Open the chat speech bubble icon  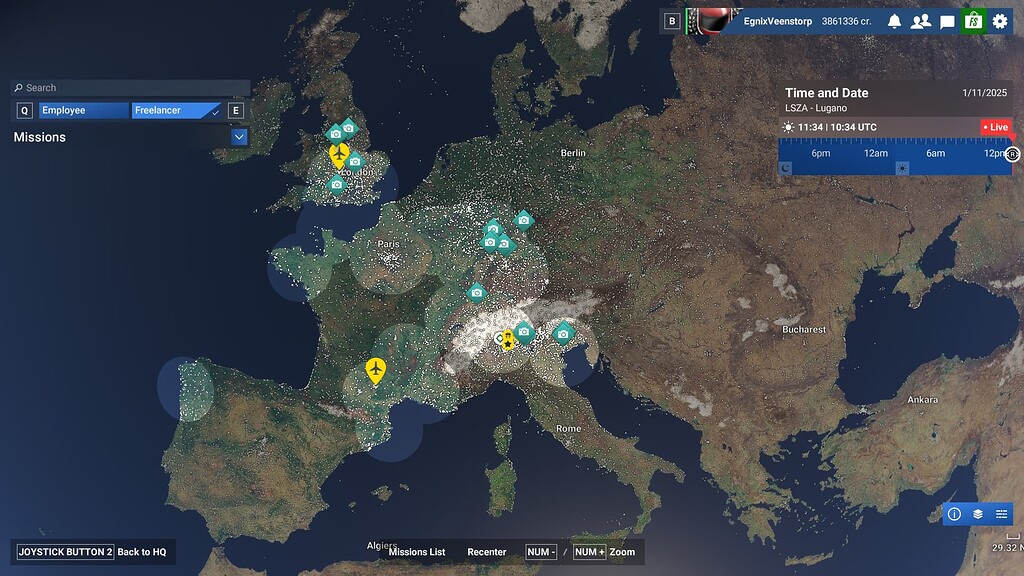[947, 22]
